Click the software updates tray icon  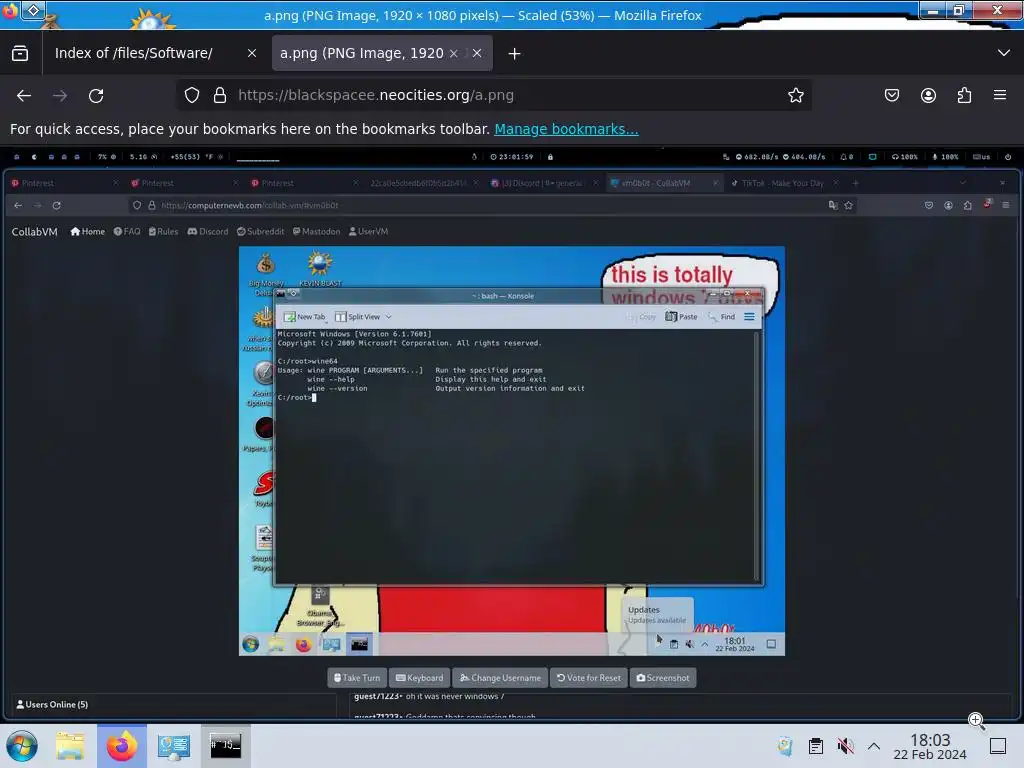pyautogui.click(x=785, y=746)
